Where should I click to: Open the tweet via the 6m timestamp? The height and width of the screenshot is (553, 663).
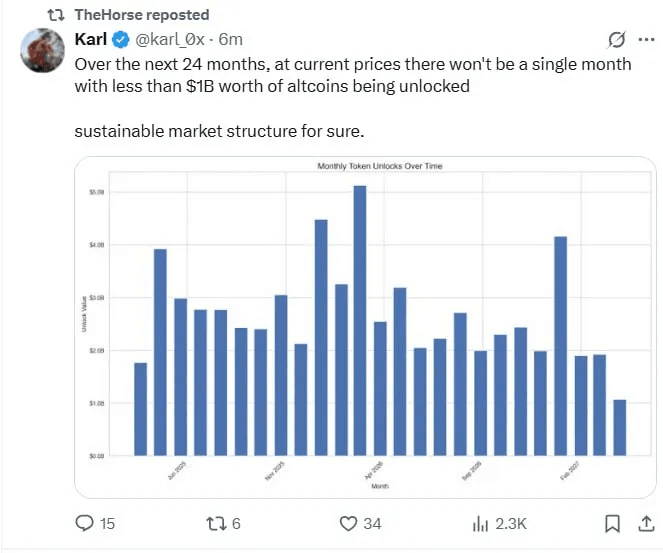coord(231,40)
